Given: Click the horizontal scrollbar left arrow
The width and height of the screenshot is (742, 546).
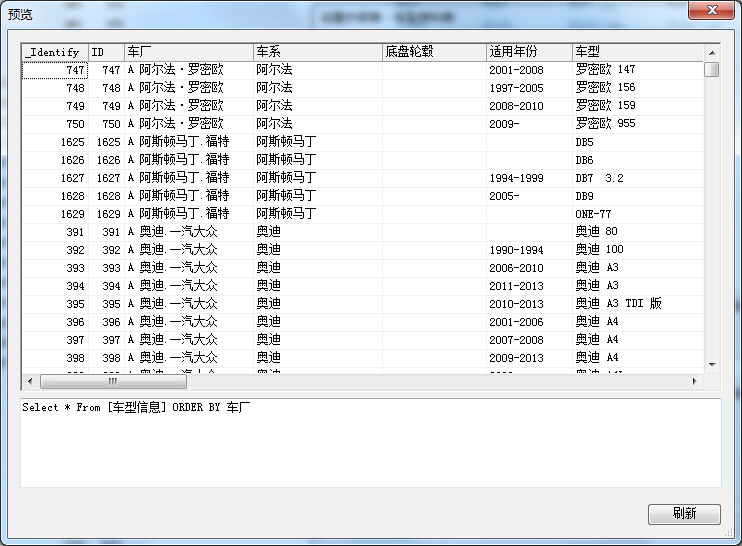Looking at the screenshot, I should pos(30,381).
